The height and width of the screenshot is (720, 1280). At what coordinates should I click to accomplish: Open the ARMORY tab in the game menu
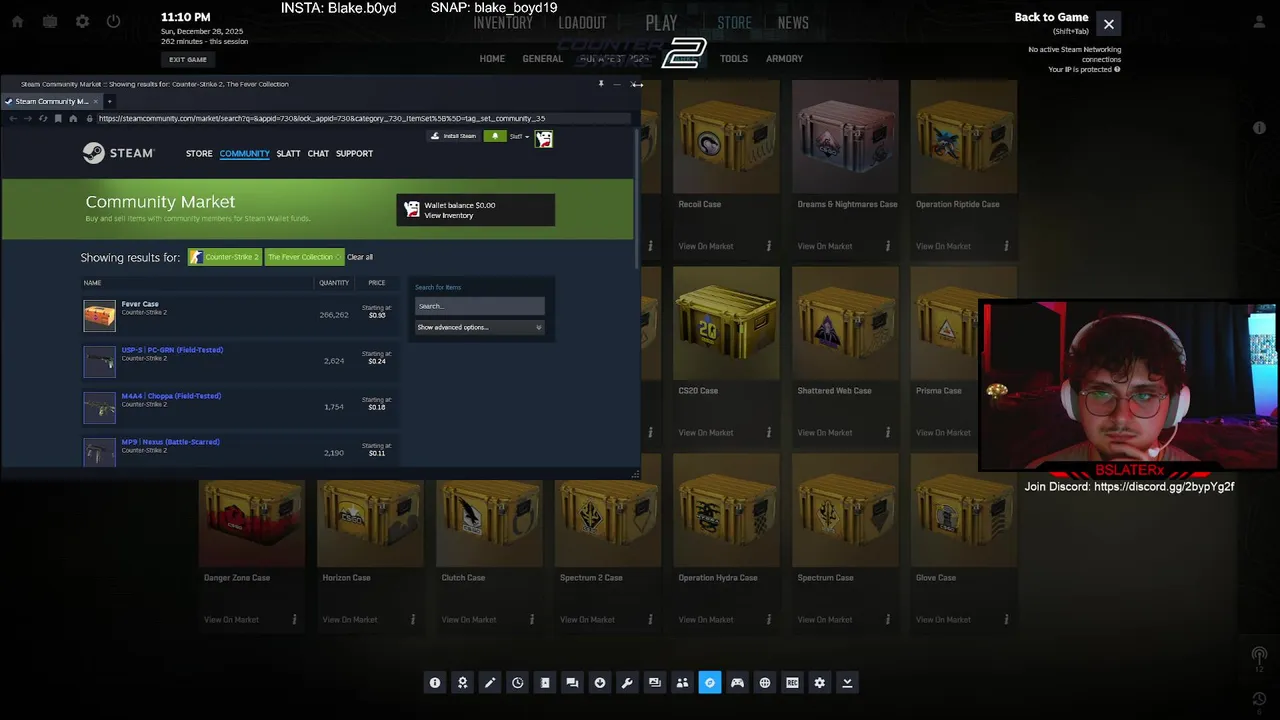coord(784,59)
